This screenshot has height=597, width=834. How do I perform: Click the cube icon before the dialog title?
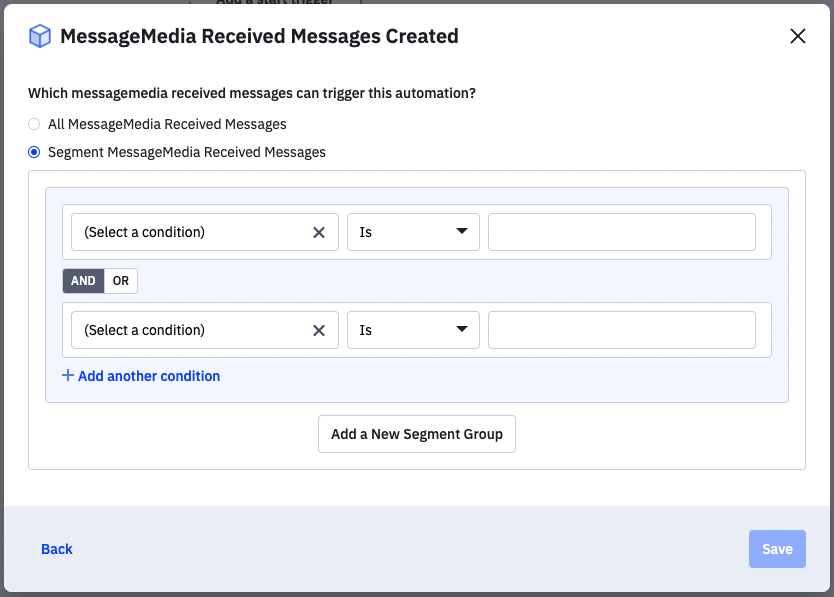pyautogui.click(x=39, y=35)
